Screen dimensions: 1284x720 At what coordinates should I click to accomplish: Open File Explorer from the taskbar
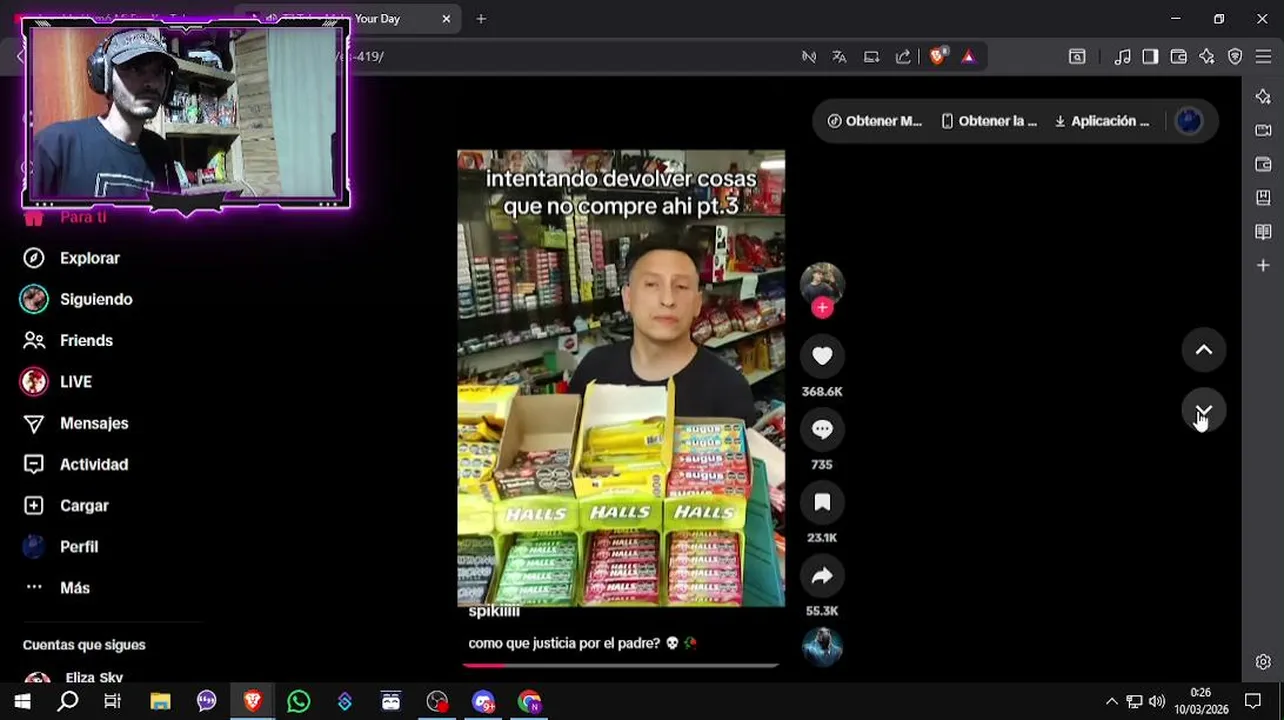point(160,702)
